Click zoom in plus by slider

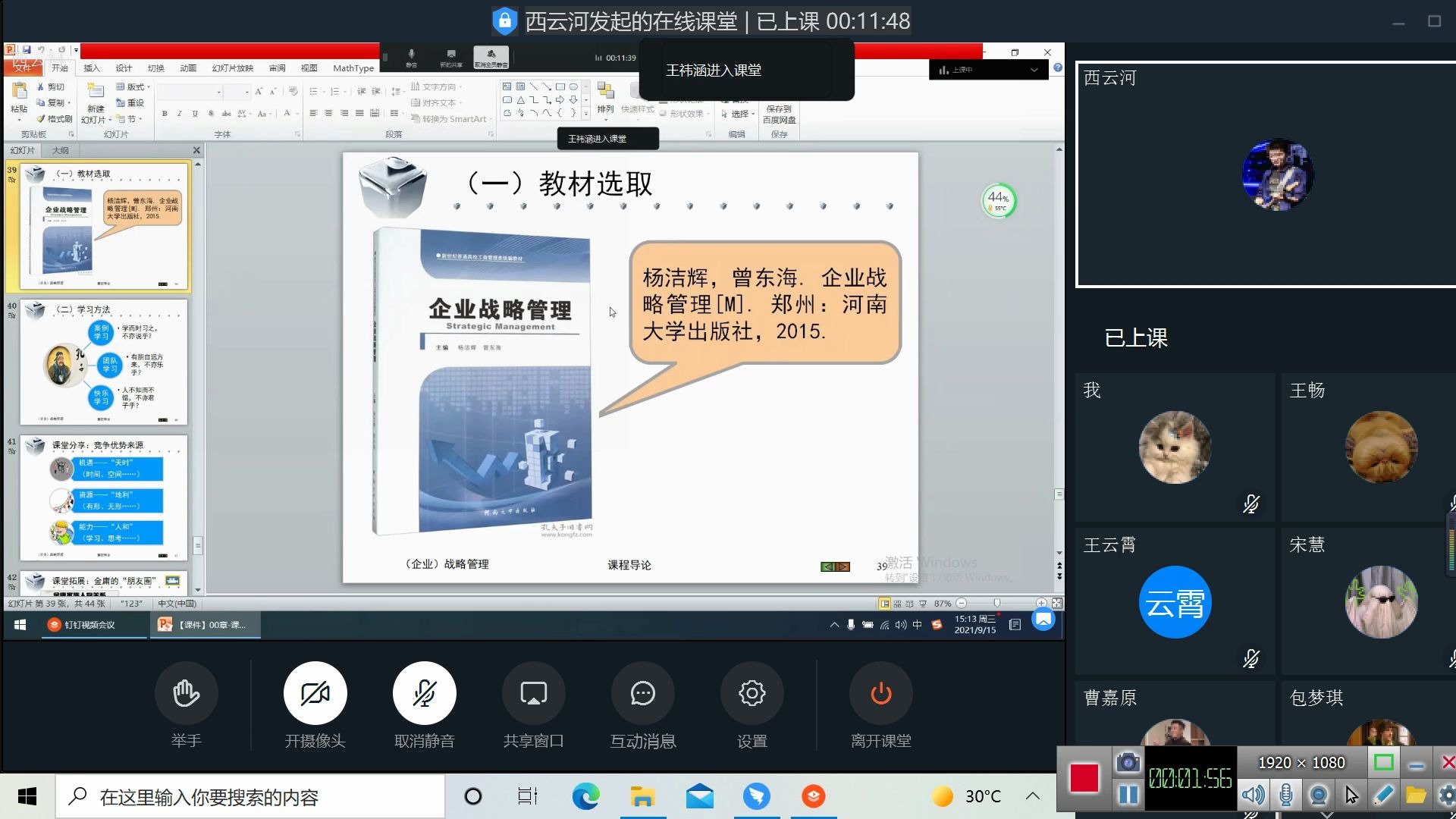(x=1041, y=604)
